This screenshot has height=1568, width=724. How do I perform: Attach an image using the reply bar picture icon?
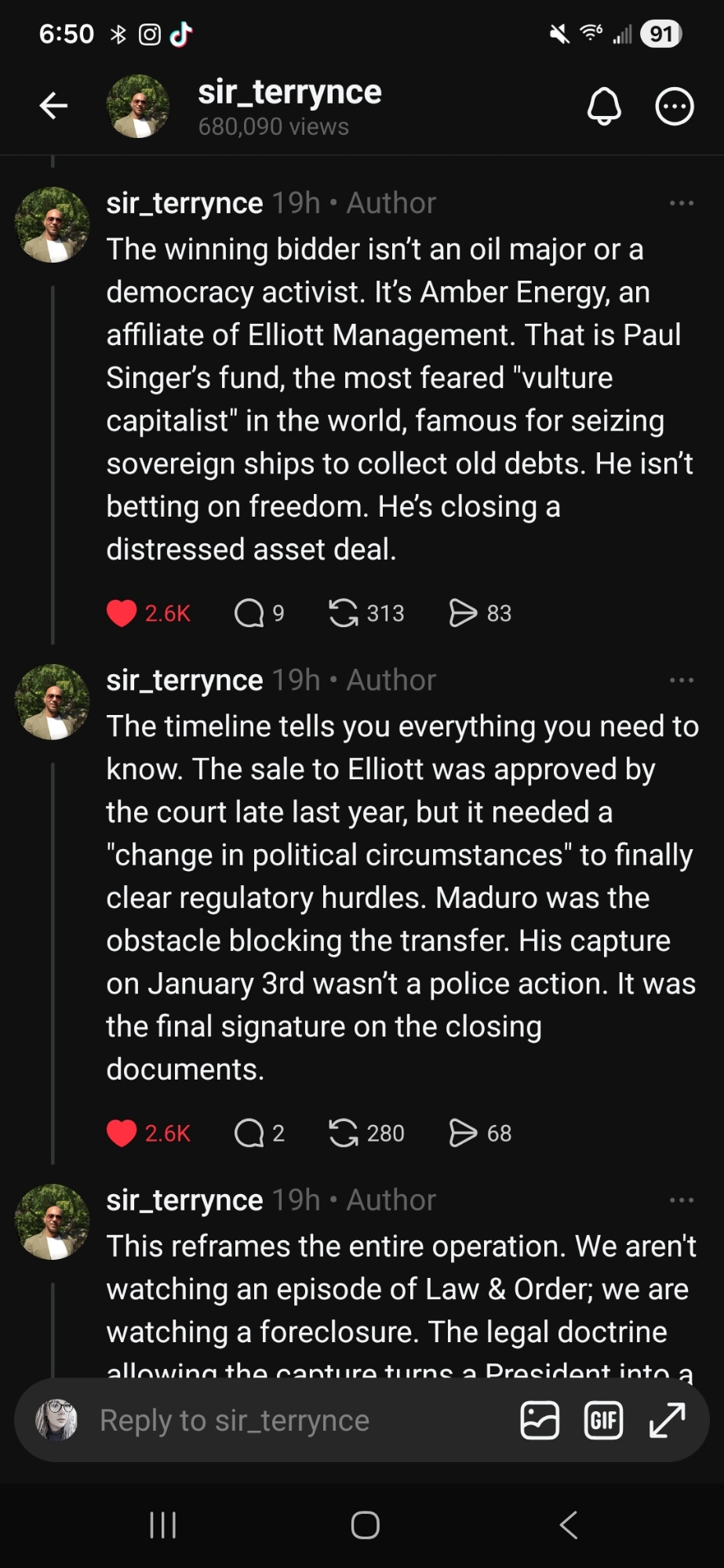(540, 1421)
